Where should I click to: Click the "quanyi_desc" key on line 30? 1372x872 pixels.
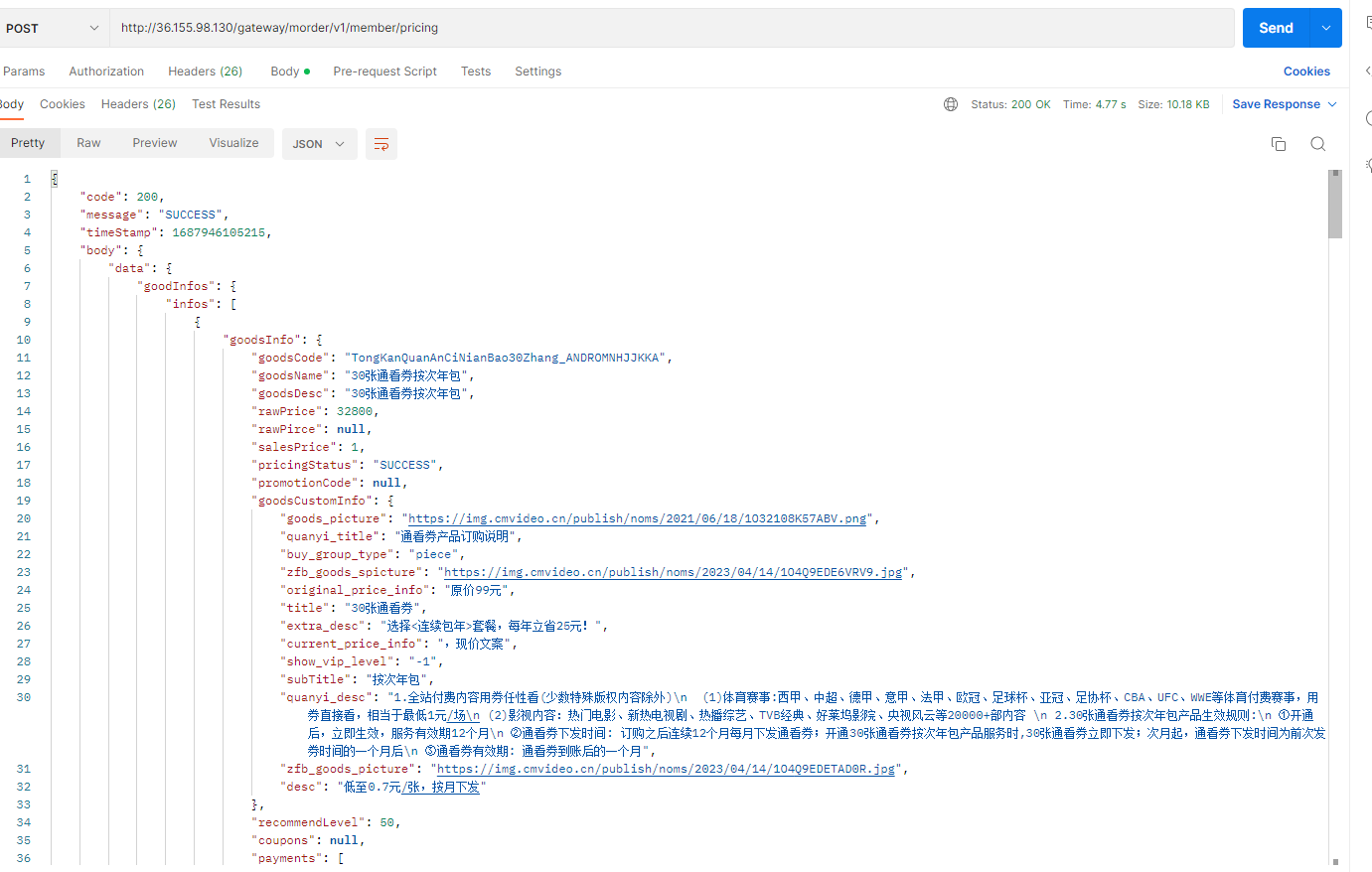pos(326,697)
